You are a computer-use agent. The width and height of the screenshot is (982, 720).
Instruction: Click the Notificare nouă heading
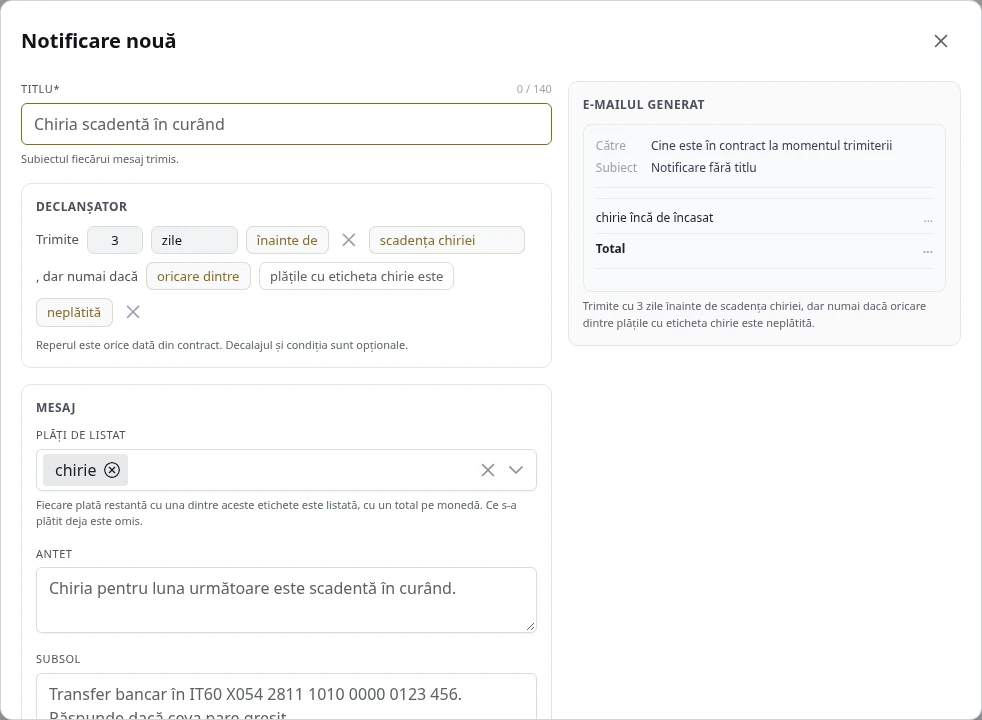coord(98,41)
